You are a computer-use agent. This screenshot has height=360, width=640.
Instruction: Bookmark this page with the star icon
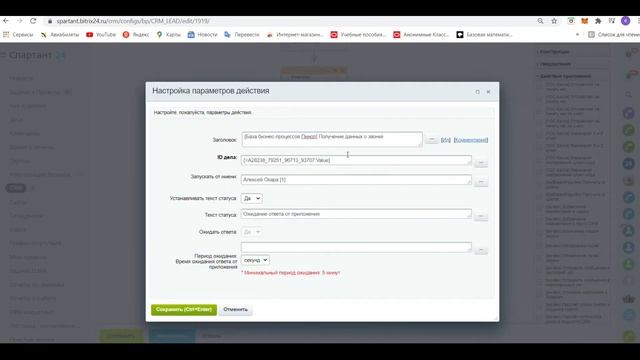pyautogui.click(x=554, y=21)
